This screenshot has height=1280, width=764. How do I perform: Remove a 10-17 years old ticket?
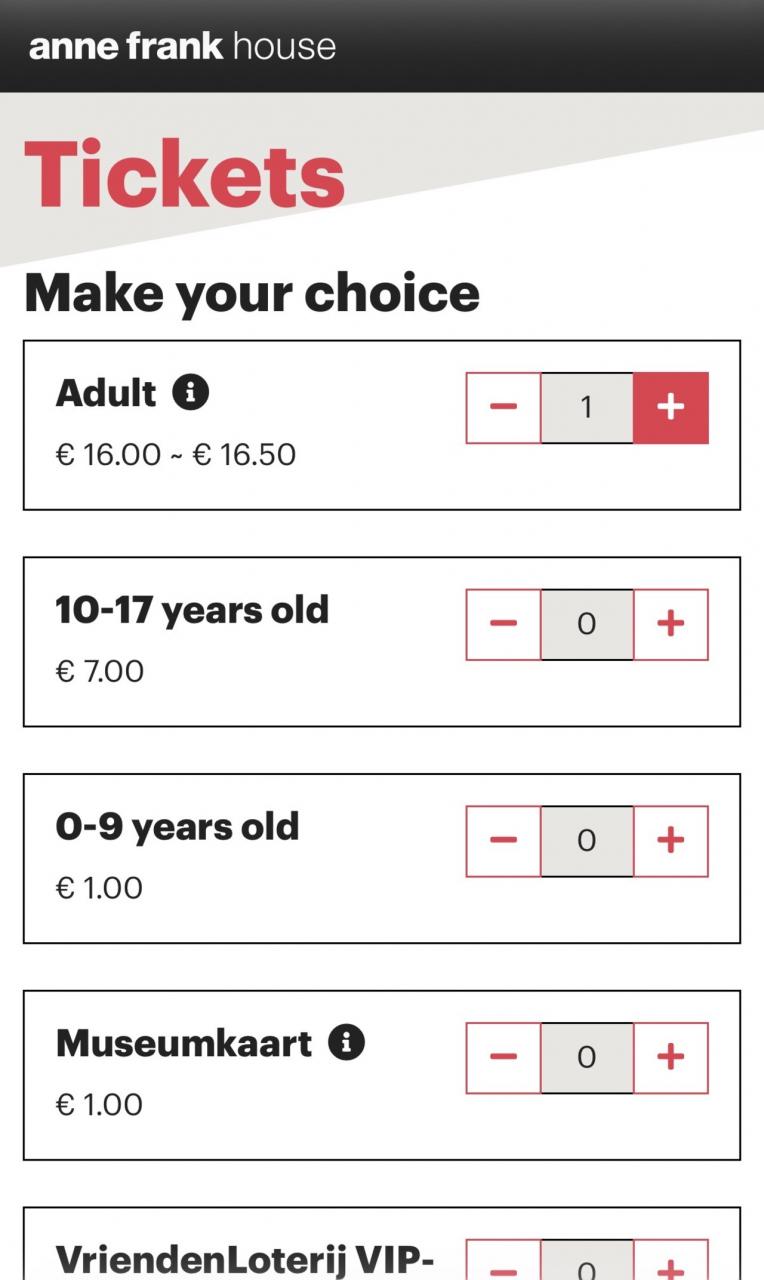[503, 624]
